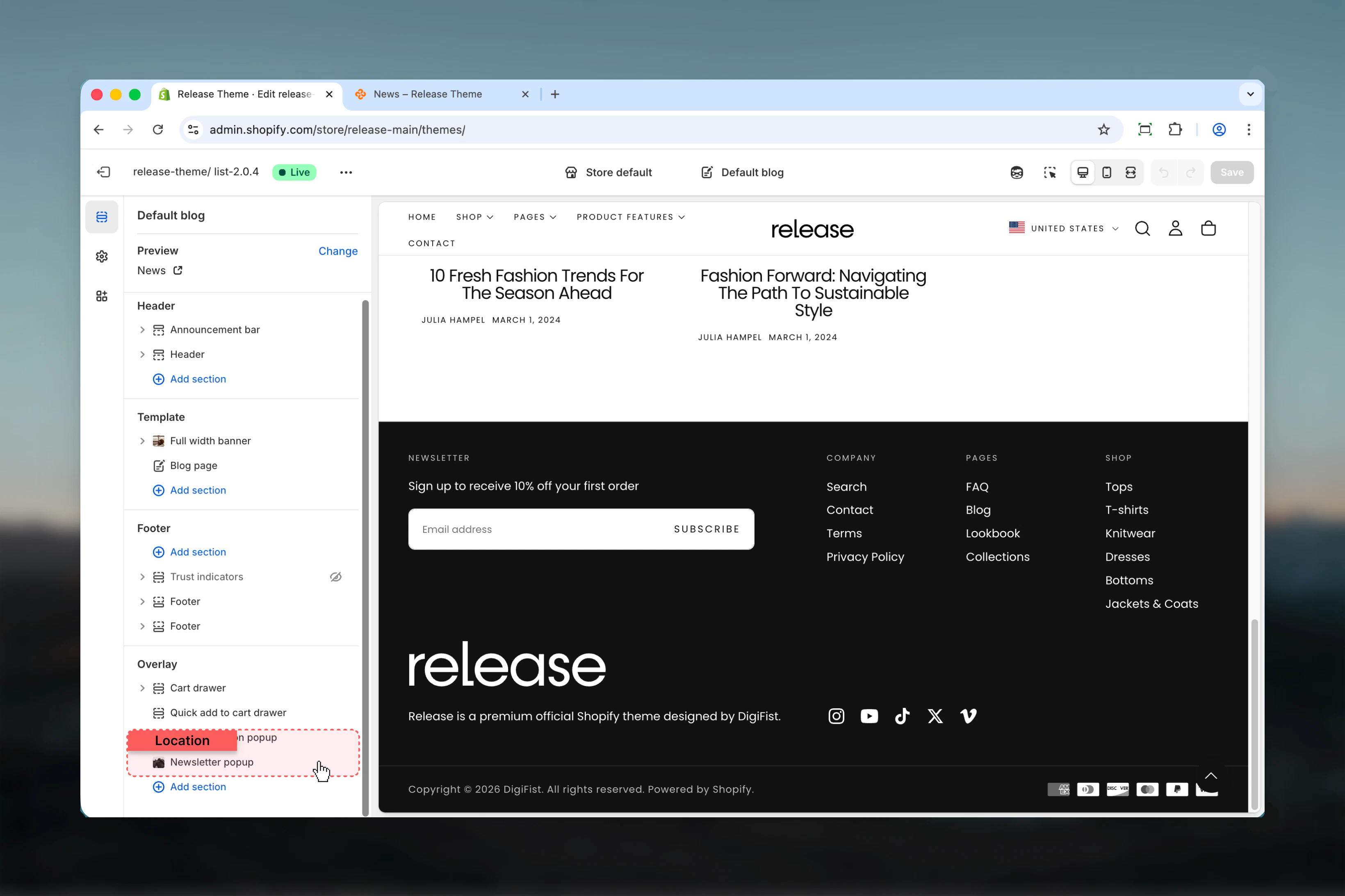Open the Store default context selector
This screenshot has width=1345, height=896.
pos(608,172)
